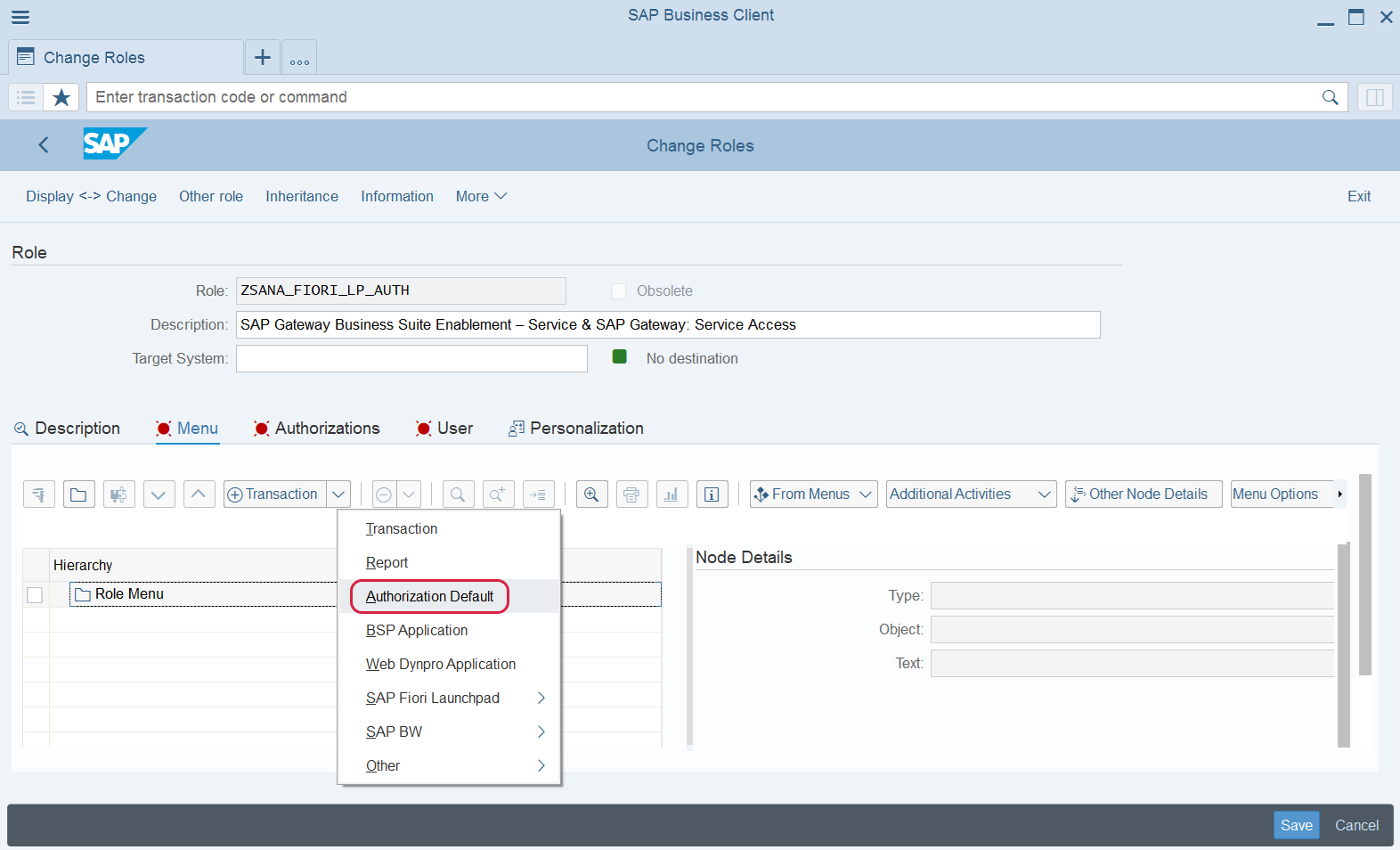Click the Save button

(x=1297, y=825)
